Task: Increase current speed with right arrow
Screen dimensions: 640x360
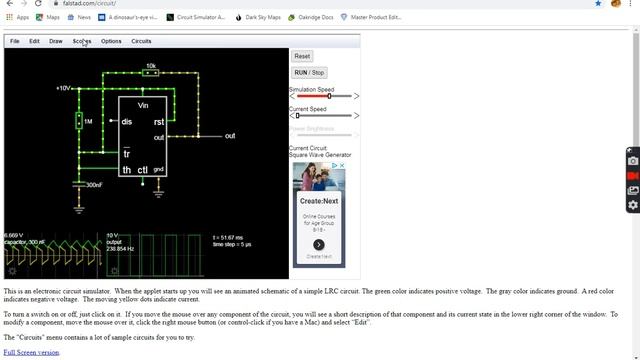Action: 356,116
